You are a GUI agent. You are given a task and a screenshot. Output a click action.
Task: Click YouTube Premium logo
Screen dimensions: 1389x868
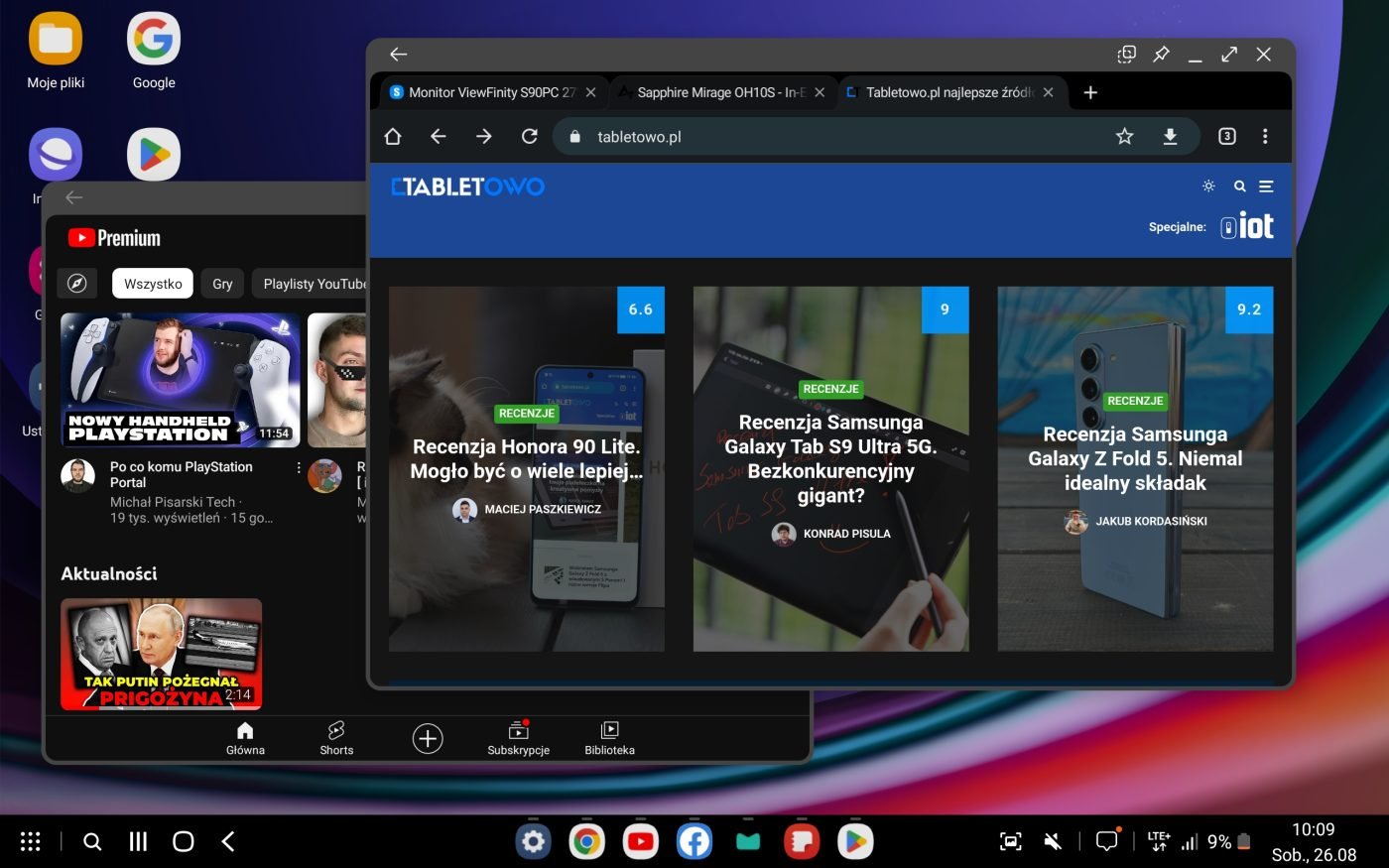click(114, 238)
